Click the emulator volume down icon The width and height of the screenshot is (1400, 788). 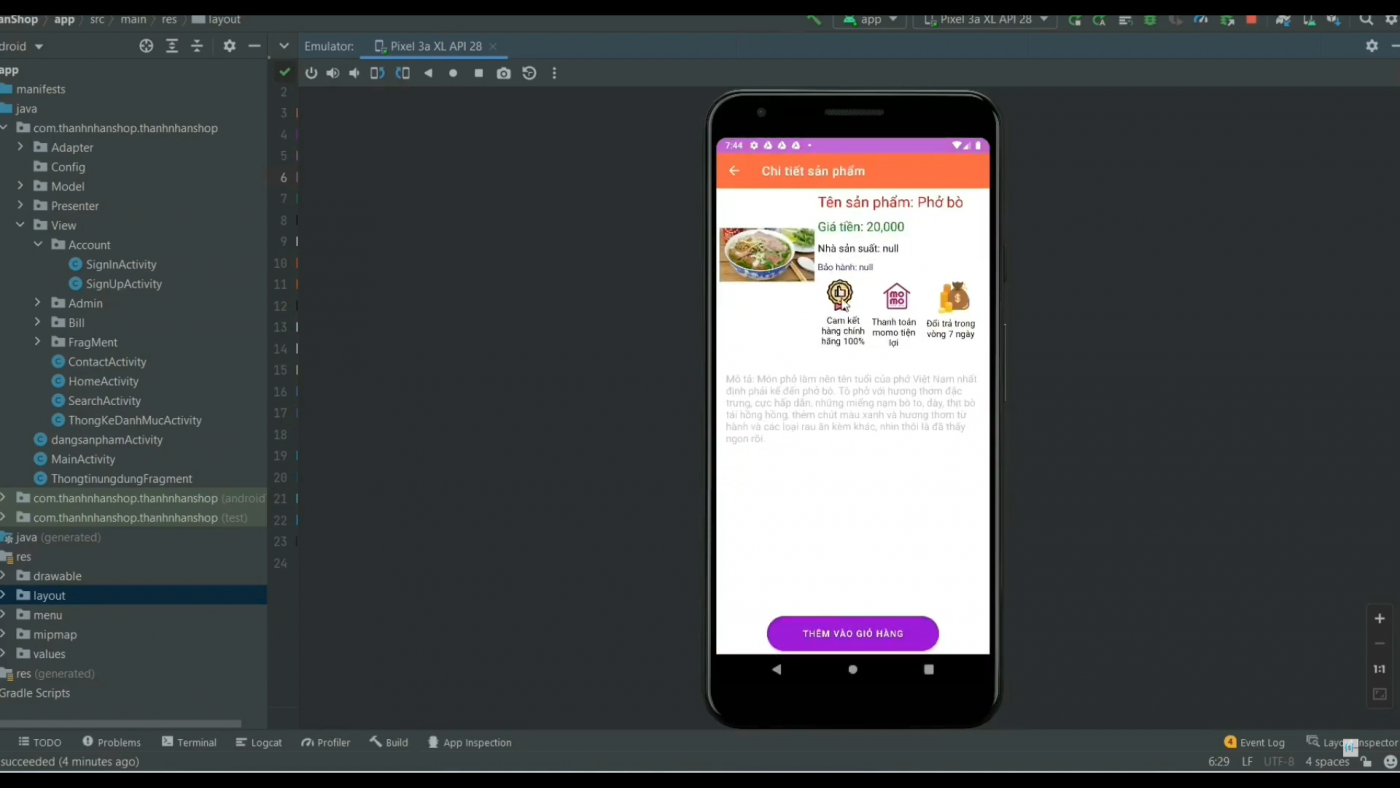[x=354, y=73]
